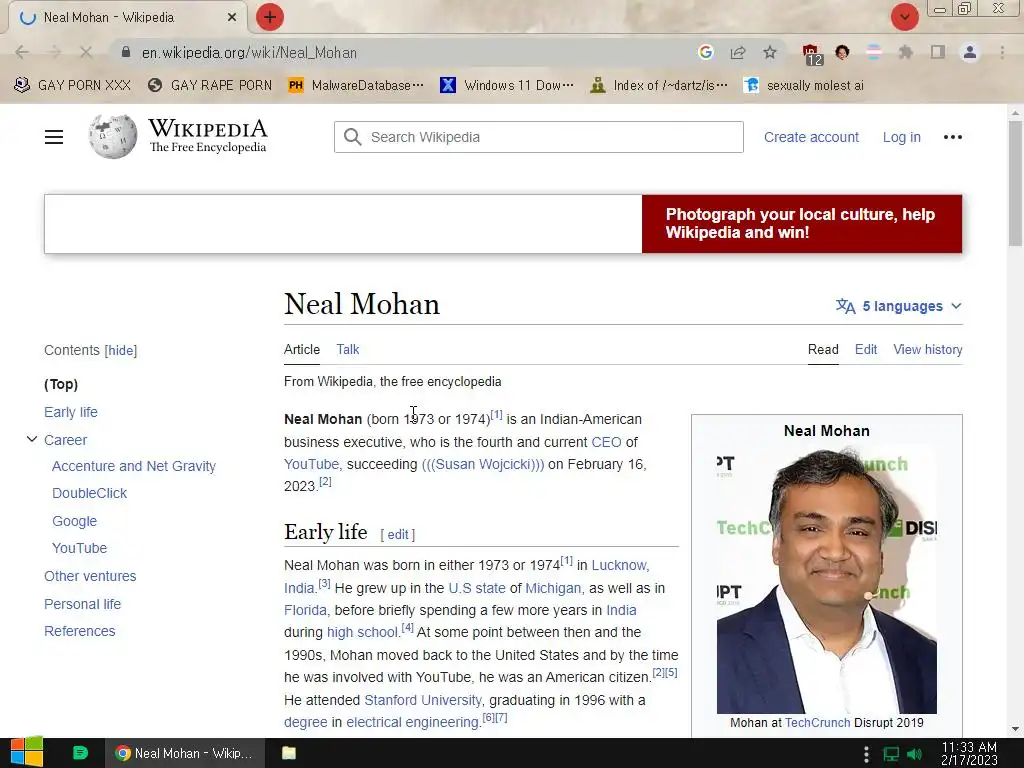Go to YouTube subsection in contents

point(80,548)
